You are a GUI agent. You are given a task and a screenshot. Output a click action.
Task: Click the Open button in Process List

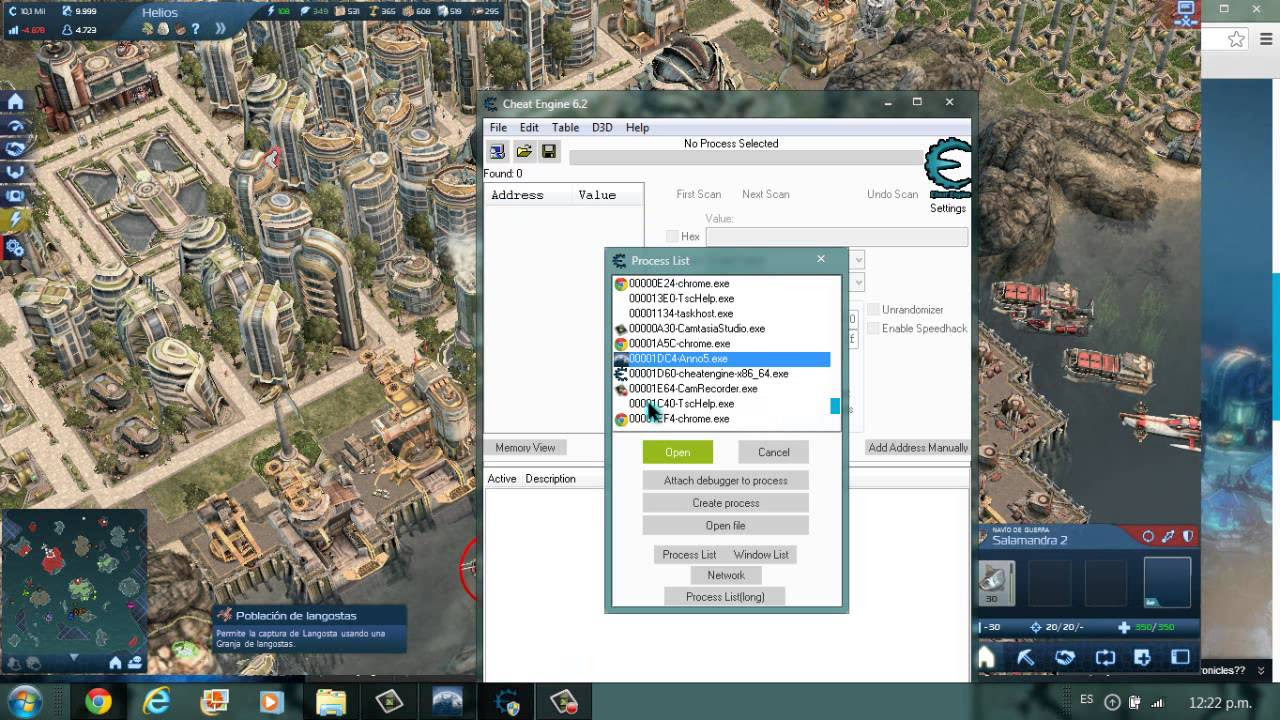(x=678, y=452)
